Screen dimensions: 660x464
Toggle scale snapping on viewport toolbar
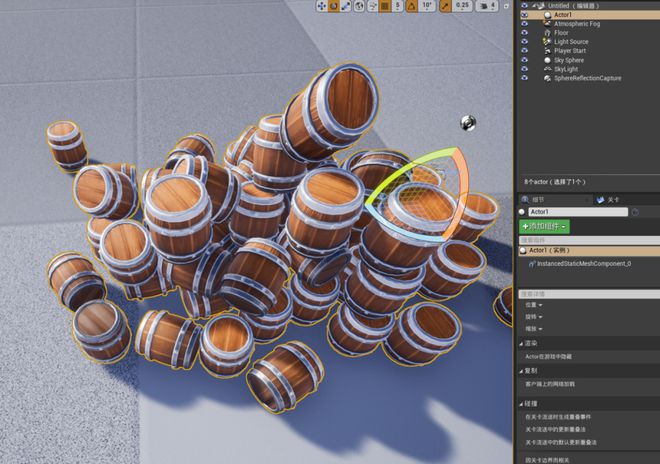coord(445,6)
